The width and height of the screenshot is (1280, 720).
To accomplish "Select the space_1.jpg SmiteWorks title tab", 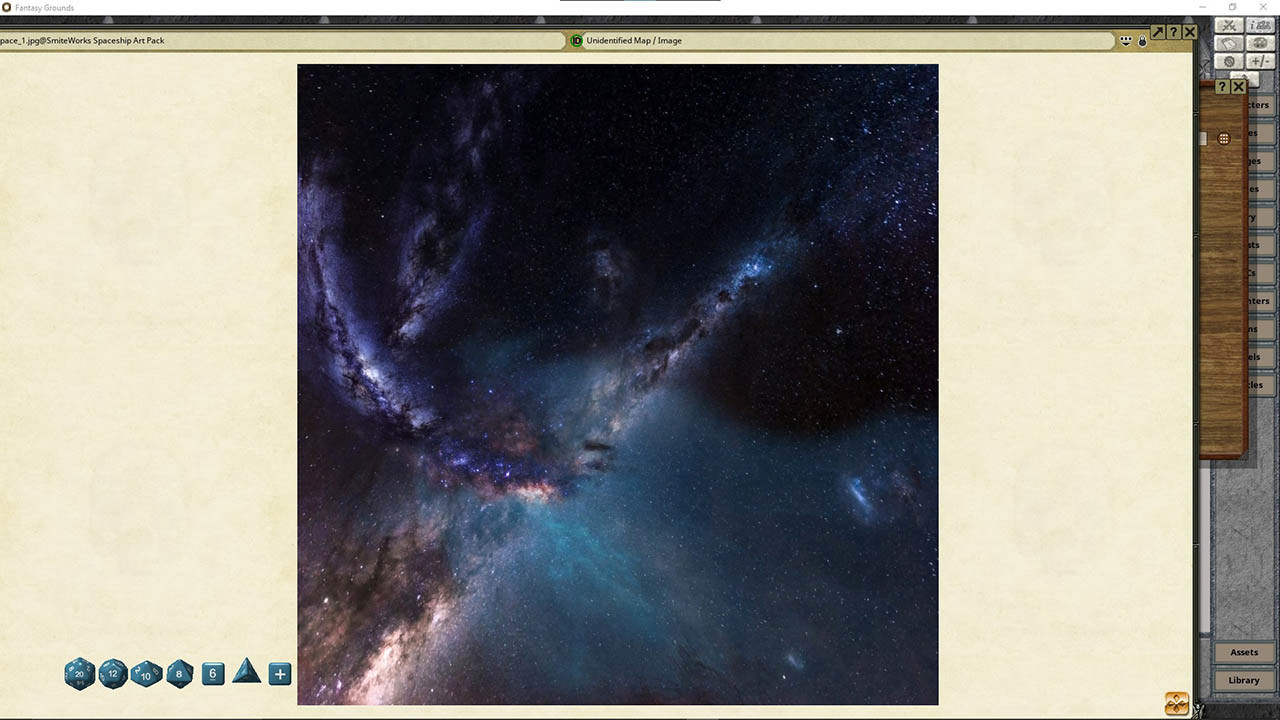I will tap(80, 41).
